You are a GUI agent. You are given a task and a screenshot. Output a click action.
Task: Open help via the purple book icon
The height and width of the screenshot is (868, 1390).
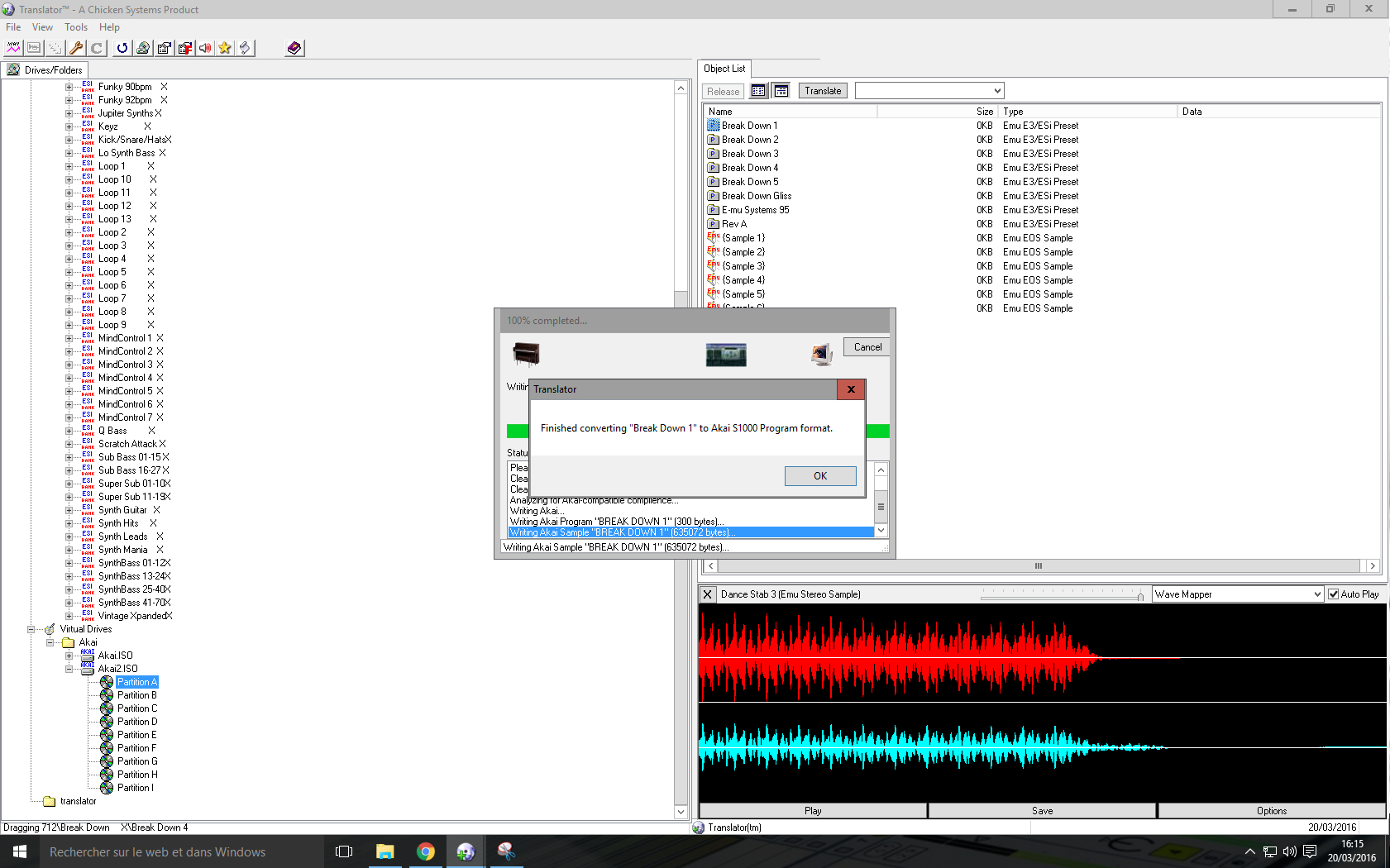(x=294, y=48)
